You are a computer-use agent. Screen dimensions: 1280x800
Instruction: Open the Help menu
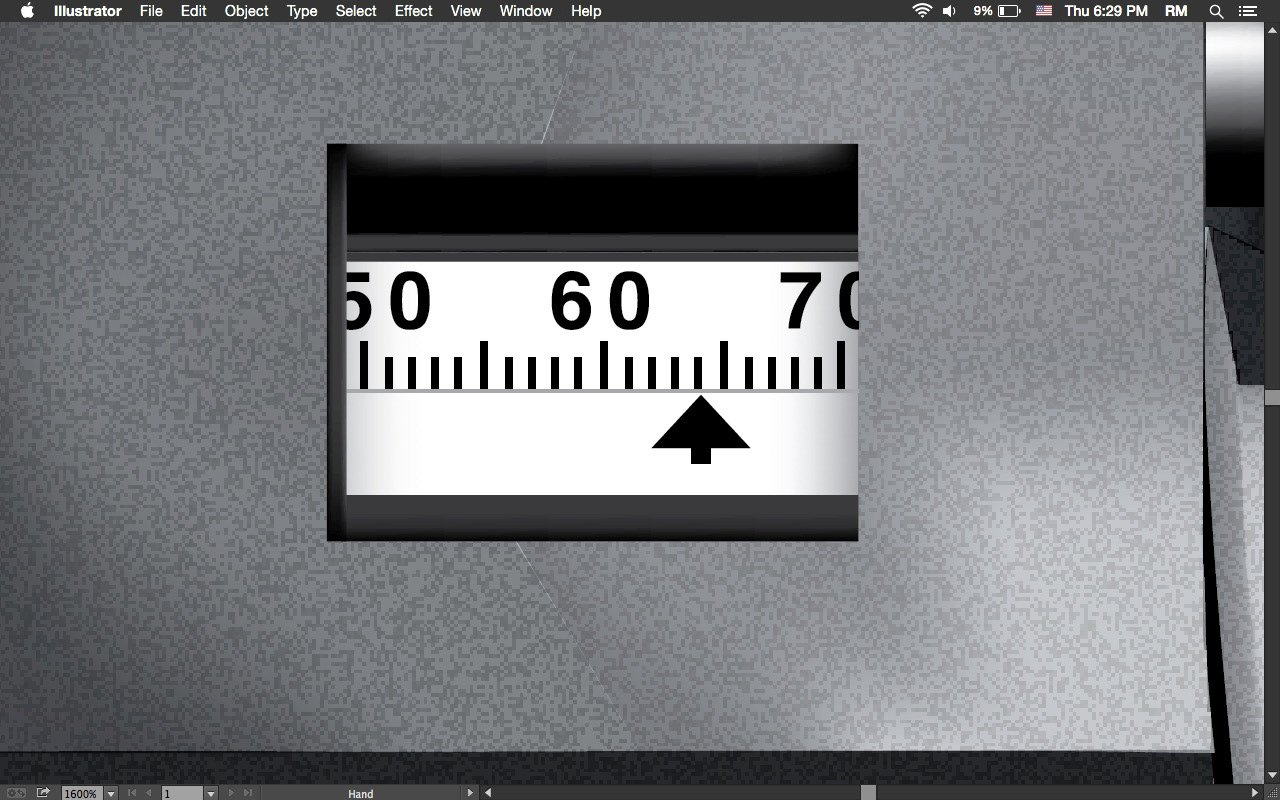click(x=586, y=11)
